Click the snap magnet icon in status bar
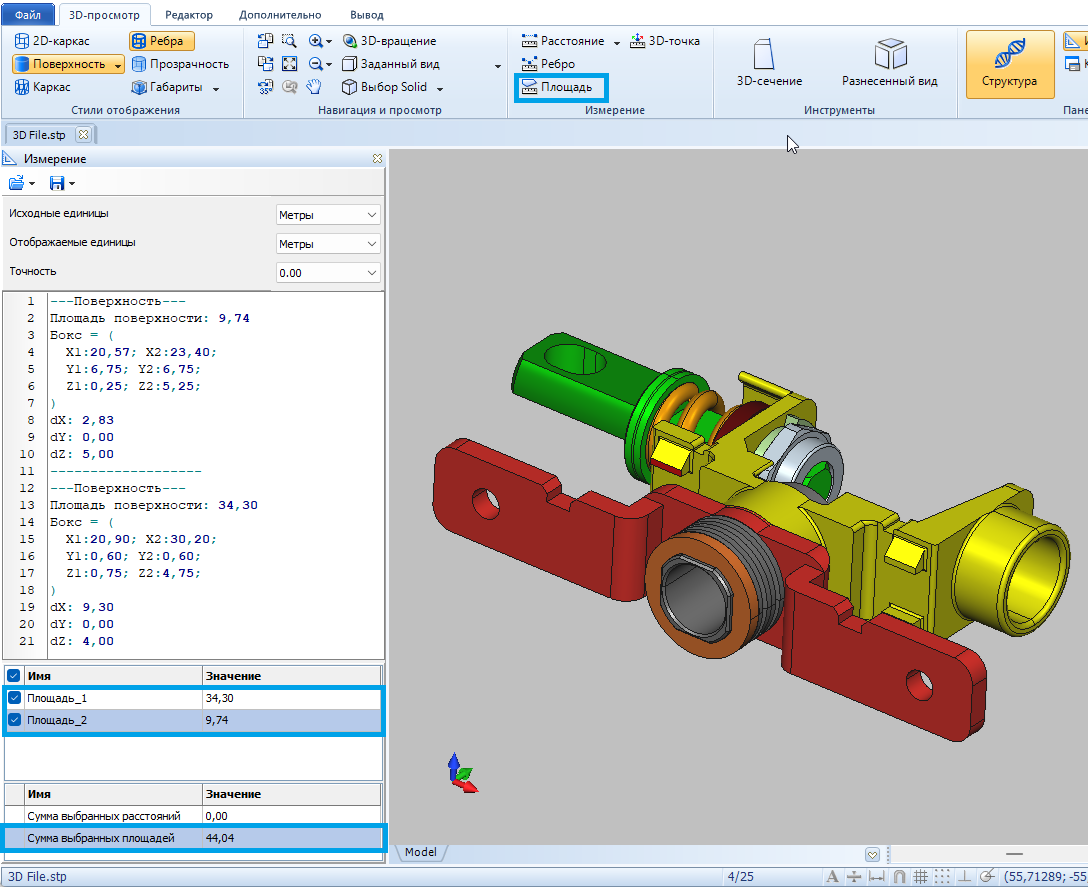1088x887 pixels. 898,877
